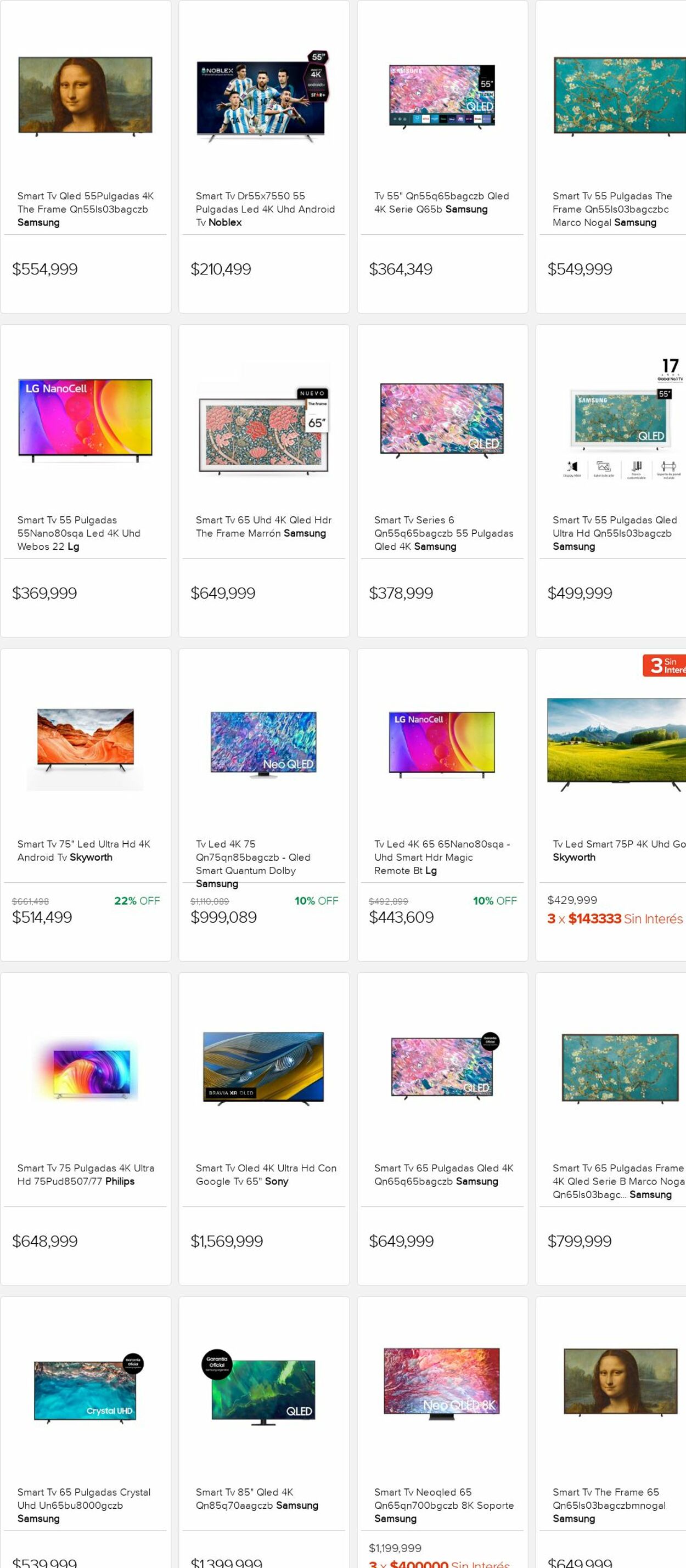The image size is (686, 1568).
Task: Open Smart Tv 65 Pulgadas Frame Qn65ls03bagc title
Action: point(618,1181)
